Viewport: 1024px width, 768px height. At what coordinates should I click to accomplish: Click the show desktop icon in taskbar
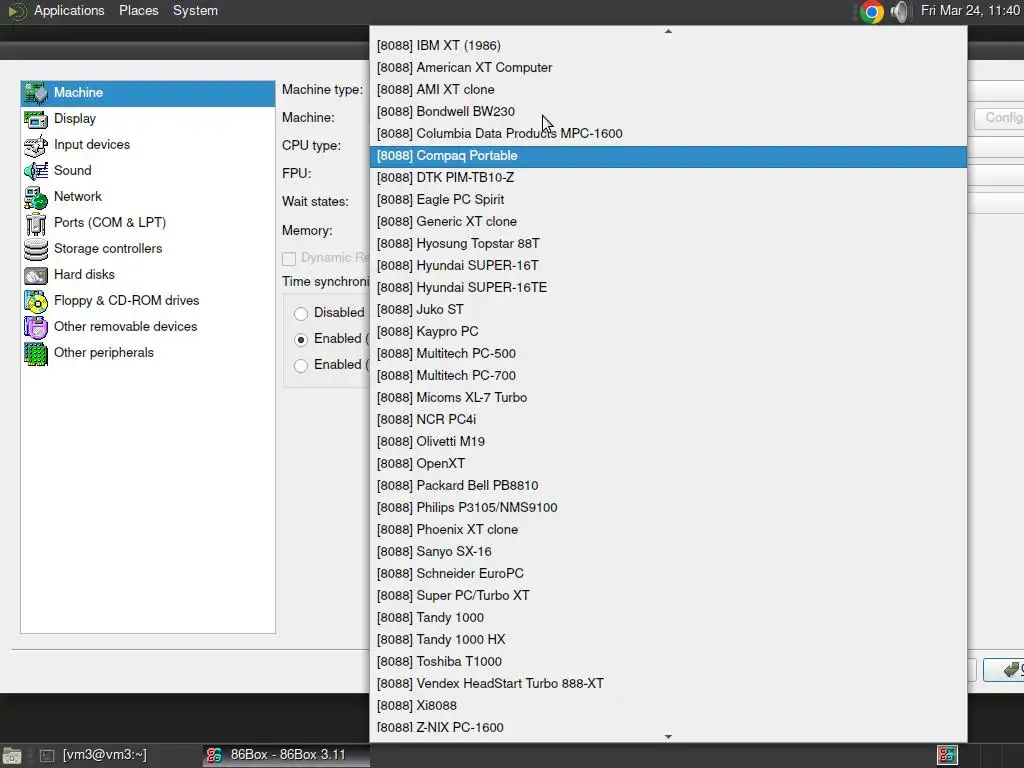(12, 756)
